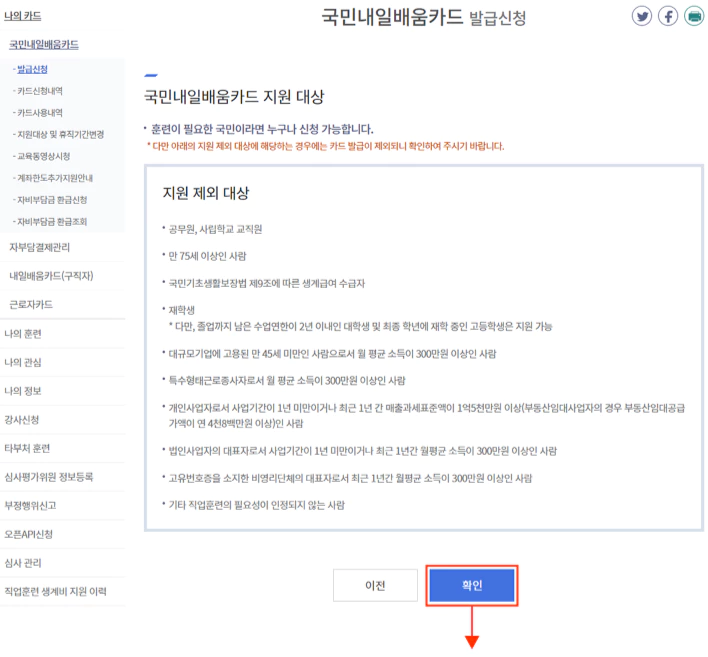Click the 기타 직업훈련의 필요성 line

[256, 505]
